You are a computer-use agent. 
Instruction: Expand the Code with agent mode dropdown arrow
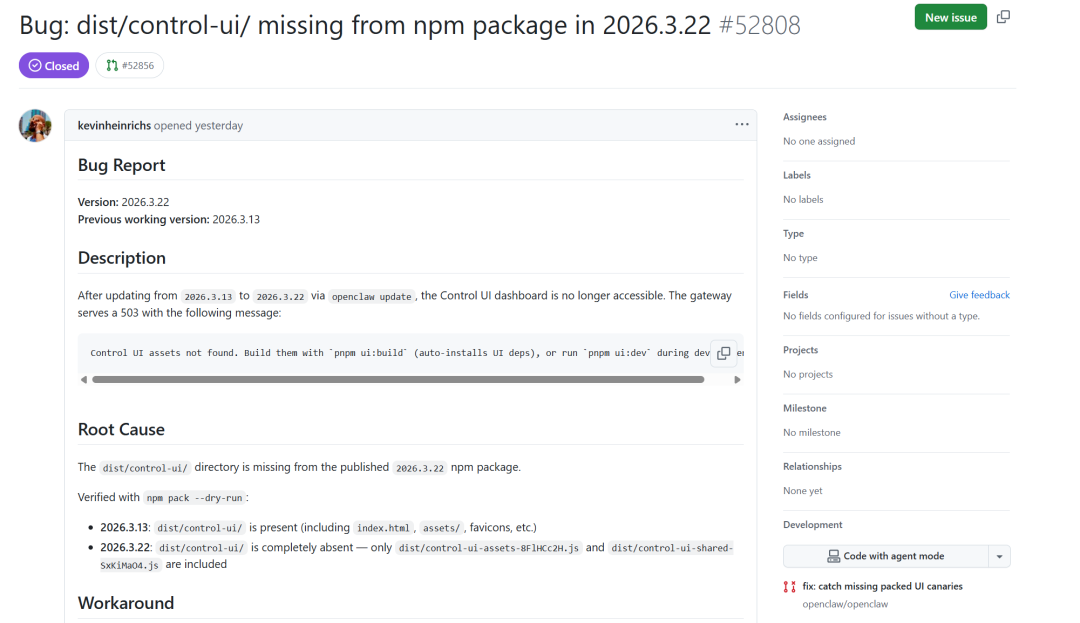click(999, 556)
